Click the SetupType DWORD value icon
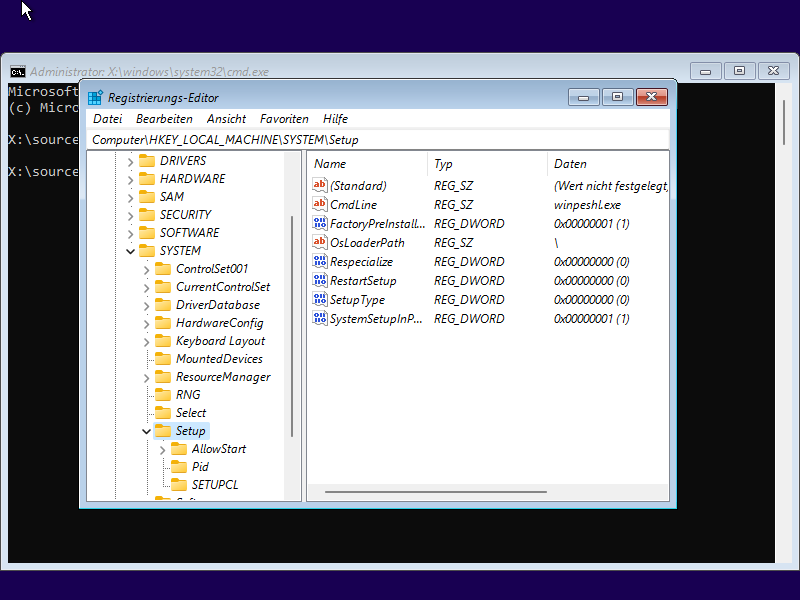The width and height of the screenshot is (800, 600). [x=320, y=300]
